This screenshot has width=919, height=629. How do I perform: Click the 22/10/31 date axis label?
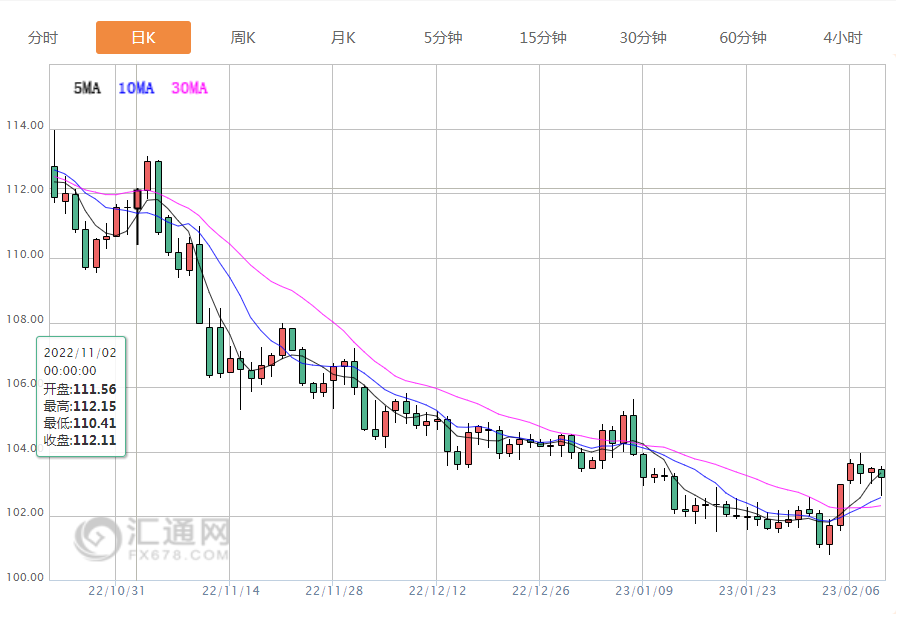(x=117, y=591)
